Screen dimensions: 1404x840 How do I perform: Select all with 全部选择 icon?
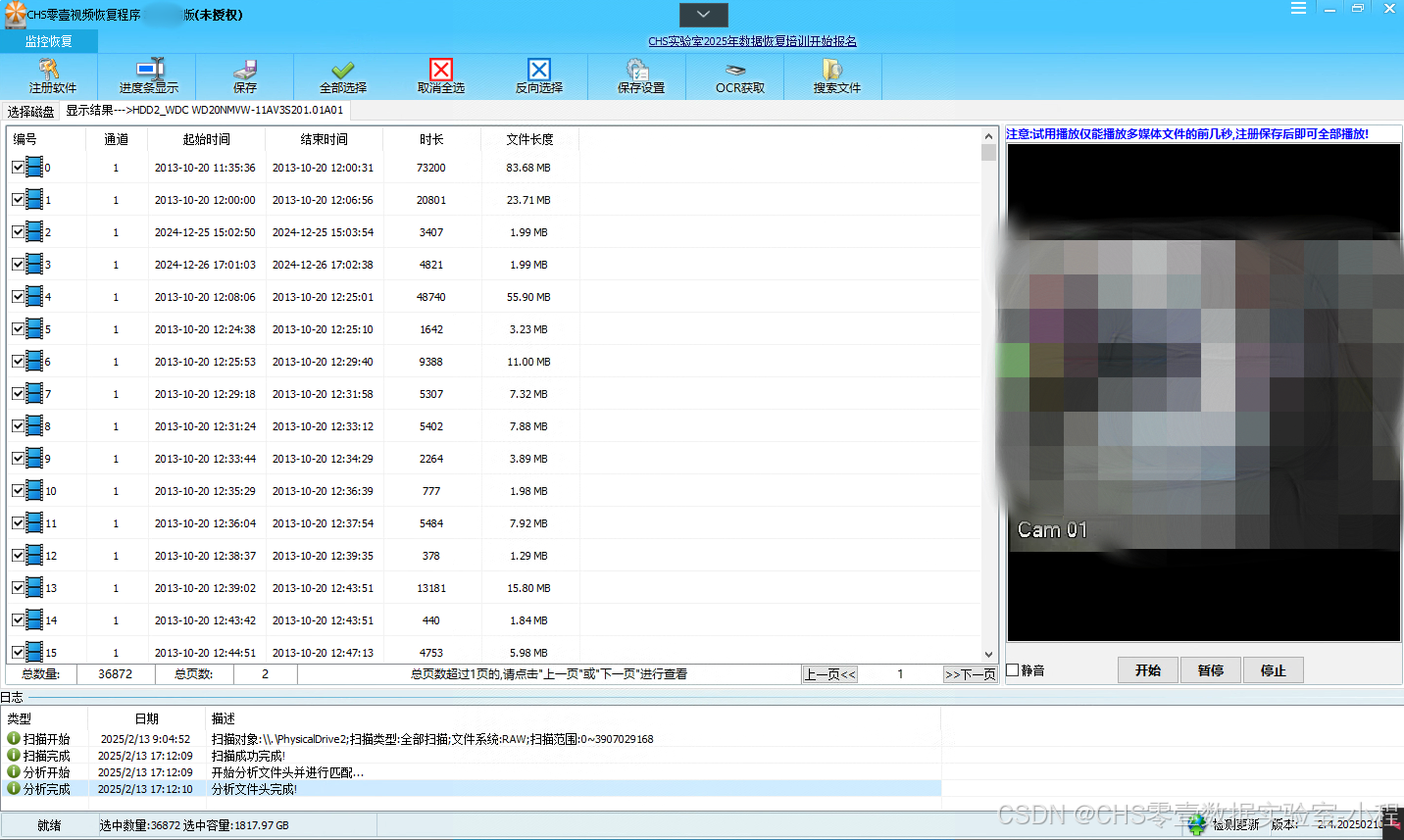click(x=343, y=70)
